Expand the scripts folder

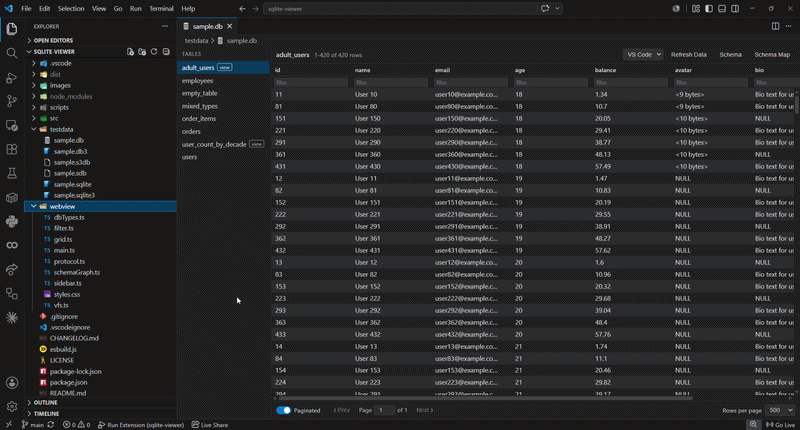point(59,107)
